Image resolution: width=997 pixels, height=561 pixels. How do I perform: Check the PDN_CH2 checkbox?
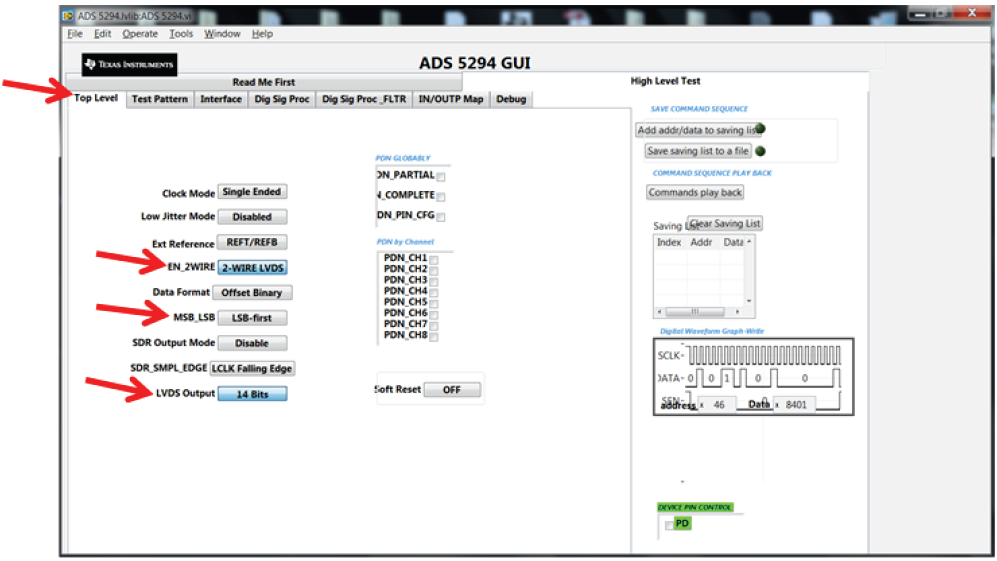[434, 271]
